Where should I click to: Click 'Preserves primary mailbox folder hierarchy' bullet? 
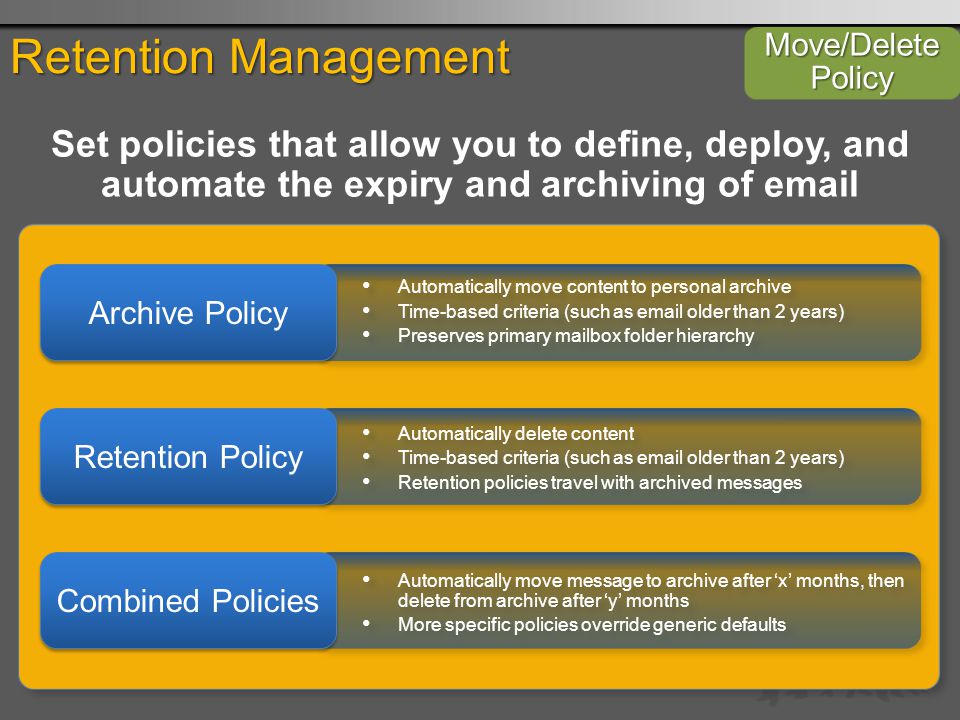pyautogui.click(x=576, y=336)
